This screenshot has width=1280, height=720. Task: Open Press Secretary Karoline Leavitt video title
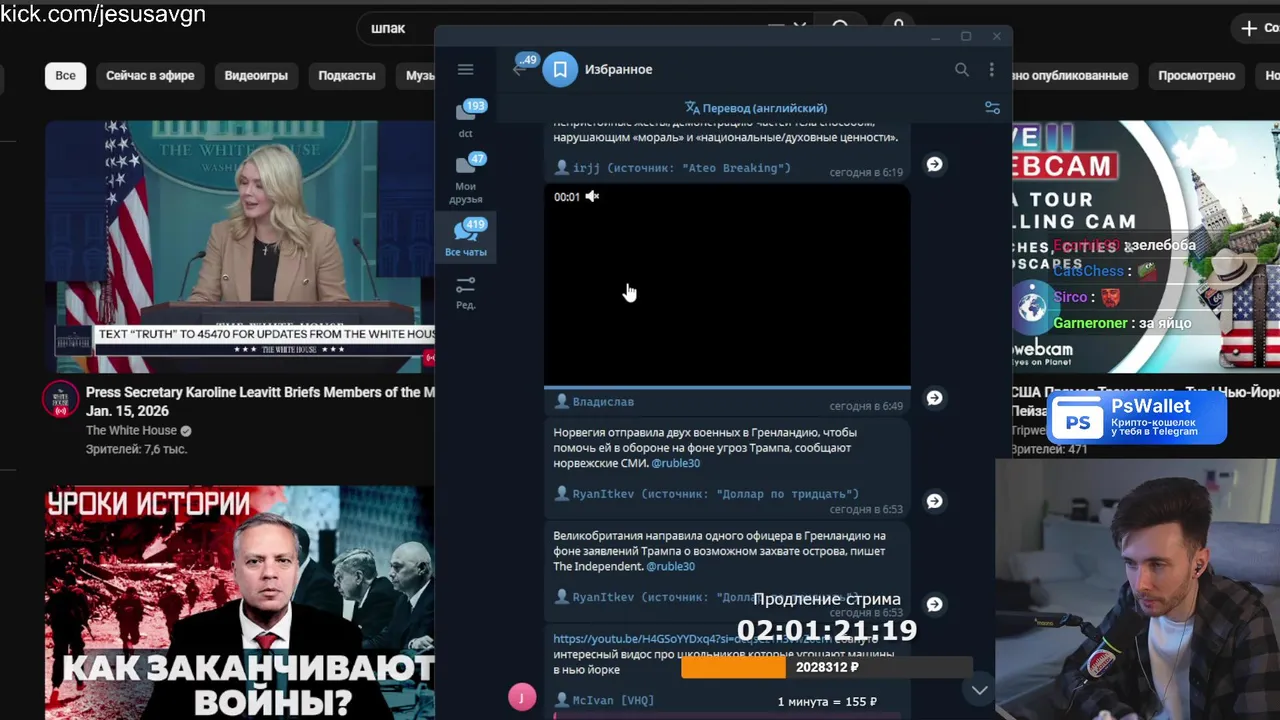(x=260, y=401)
